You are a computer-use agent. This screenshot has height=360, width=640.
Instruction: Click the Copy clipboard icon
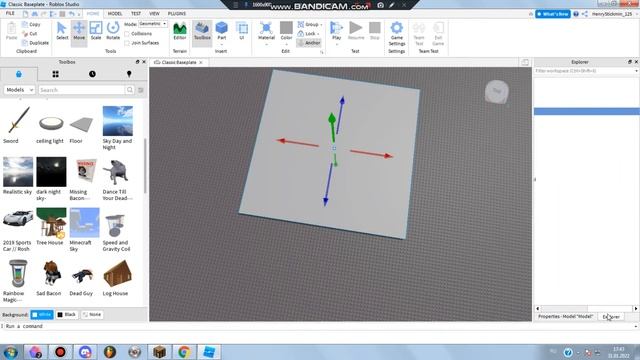coord(25,24)
